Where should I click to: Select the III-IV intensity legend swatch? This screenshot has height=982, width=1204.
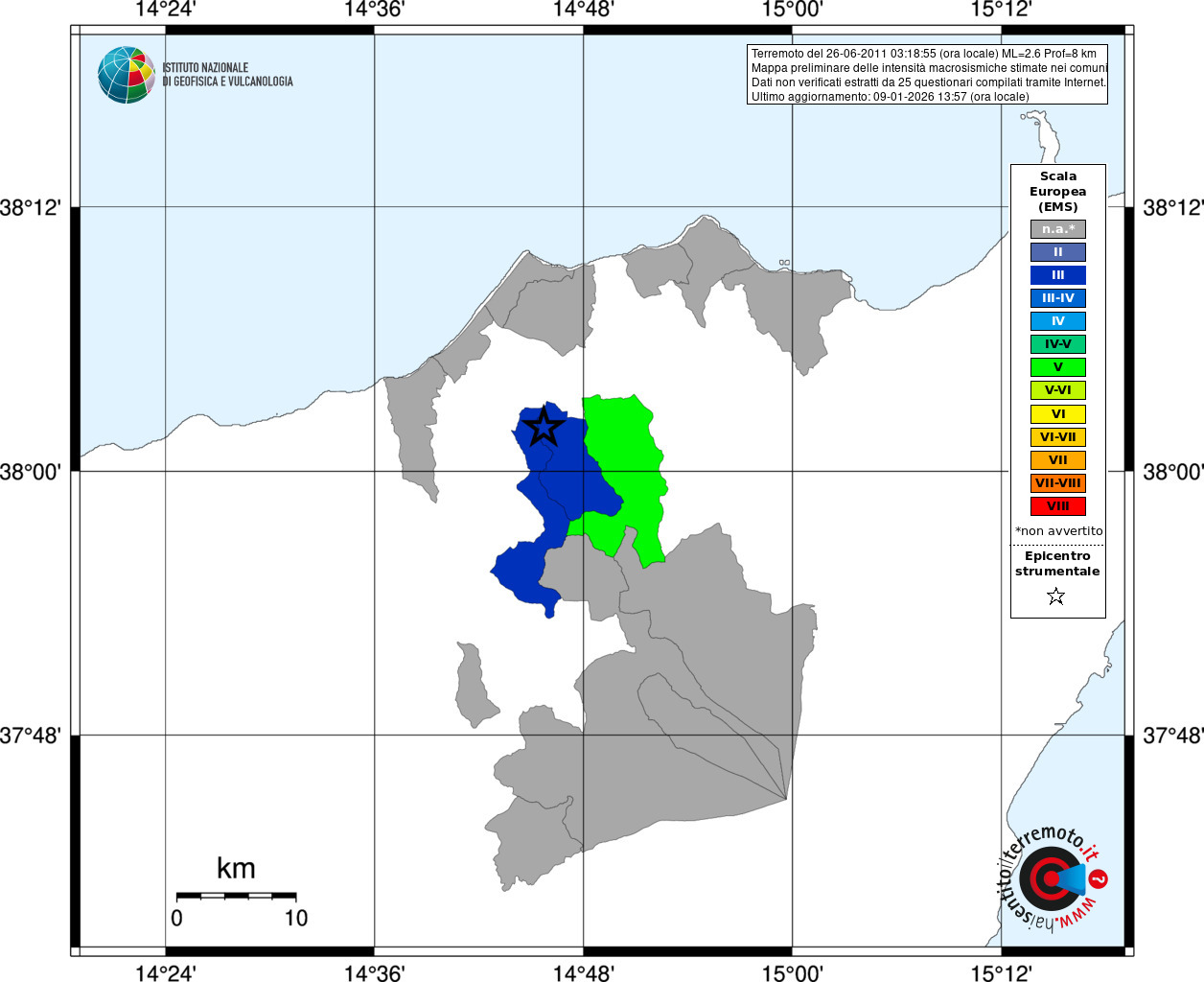[1058, 298]
